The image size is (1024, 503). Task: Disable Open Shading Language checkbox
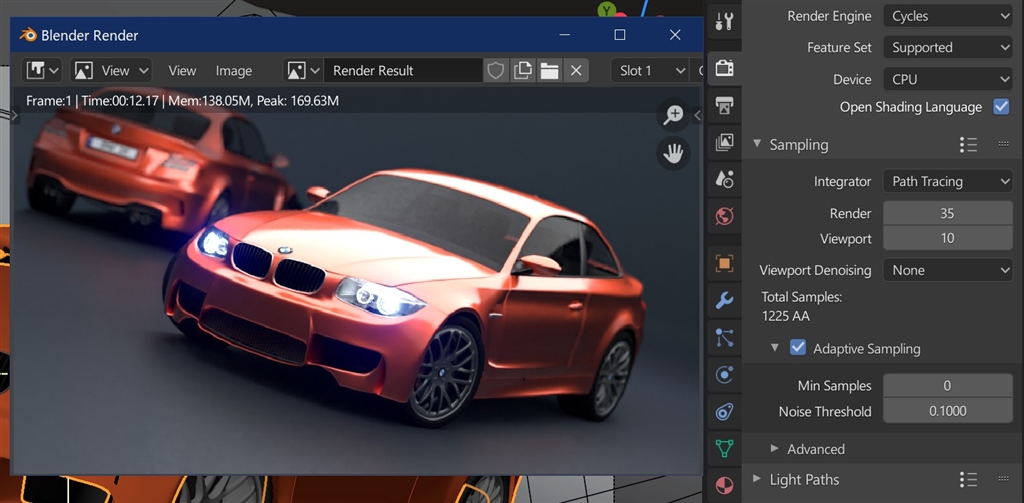[x=1001, y=107]
